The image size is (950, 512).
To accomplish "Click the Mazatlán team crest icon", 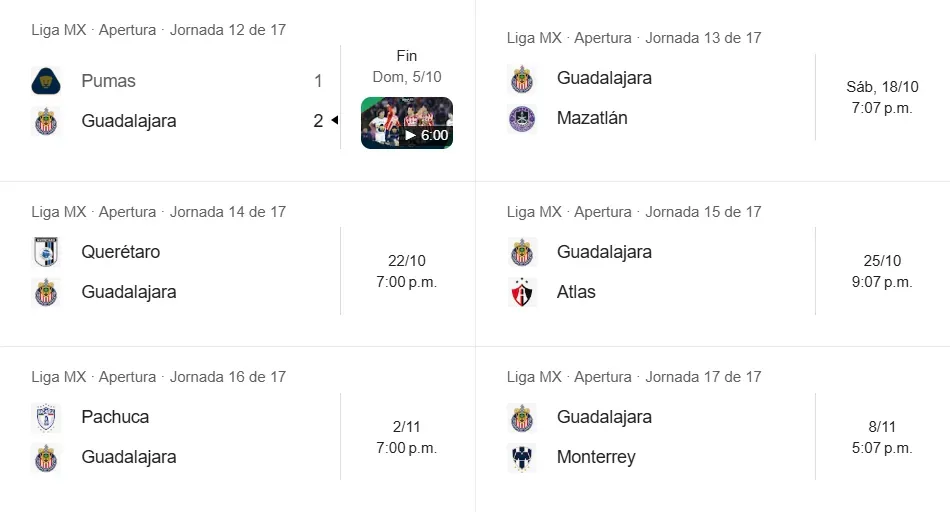I will click(x=522, y=118).
